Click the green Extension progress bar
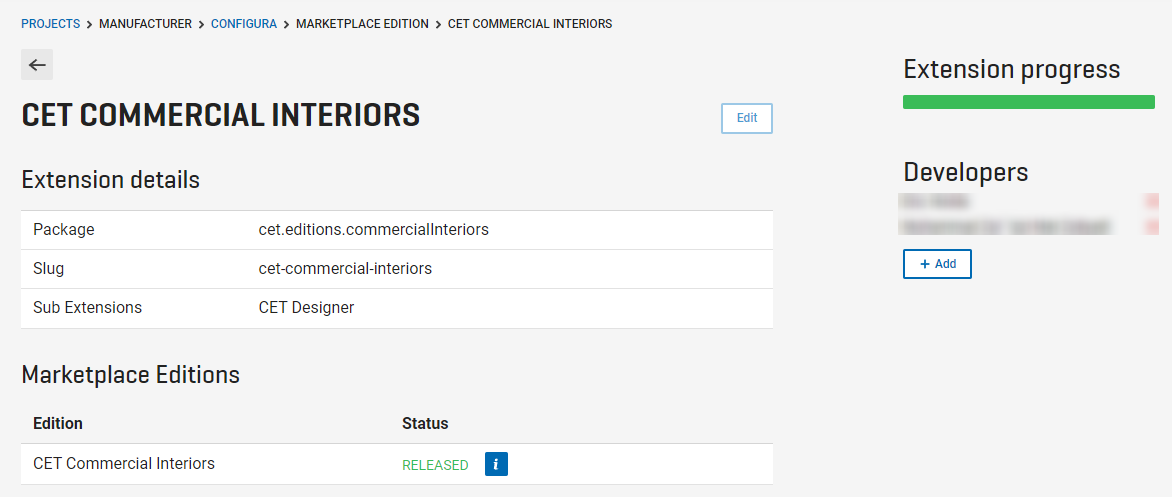Image resolution: width=1172 pixels, height=497 pixels. 1028,102
